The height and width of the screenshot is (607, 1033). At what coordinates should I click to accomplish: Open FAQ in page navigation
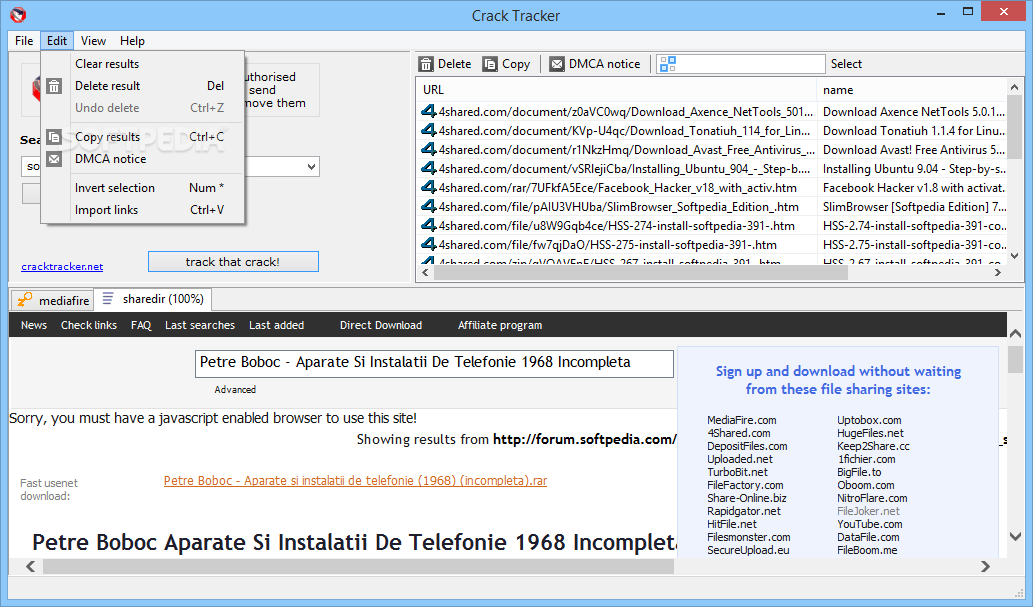[x=141, y=325]
